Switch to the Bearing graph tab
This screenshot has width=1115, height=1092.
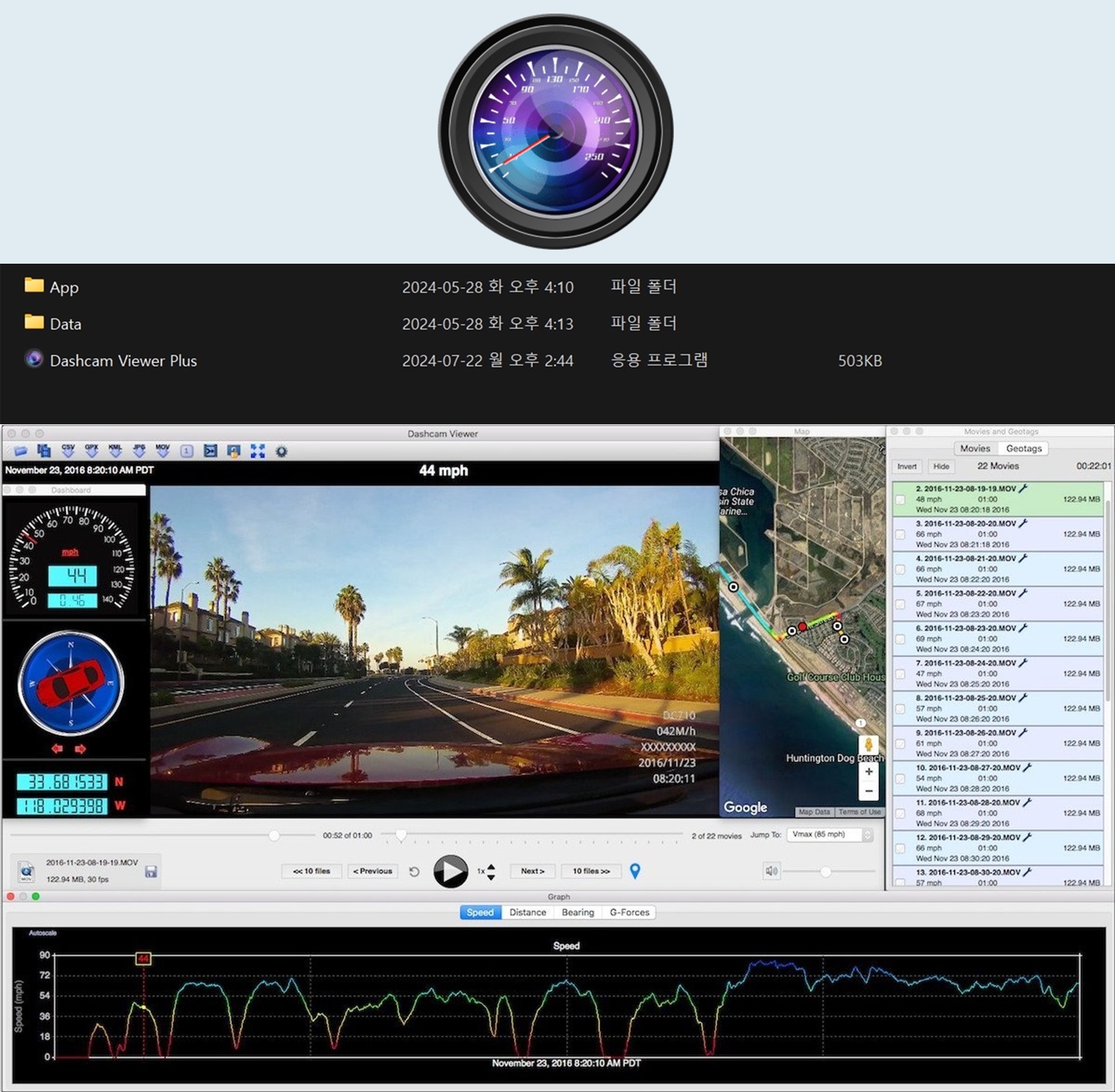pos(578,913)
